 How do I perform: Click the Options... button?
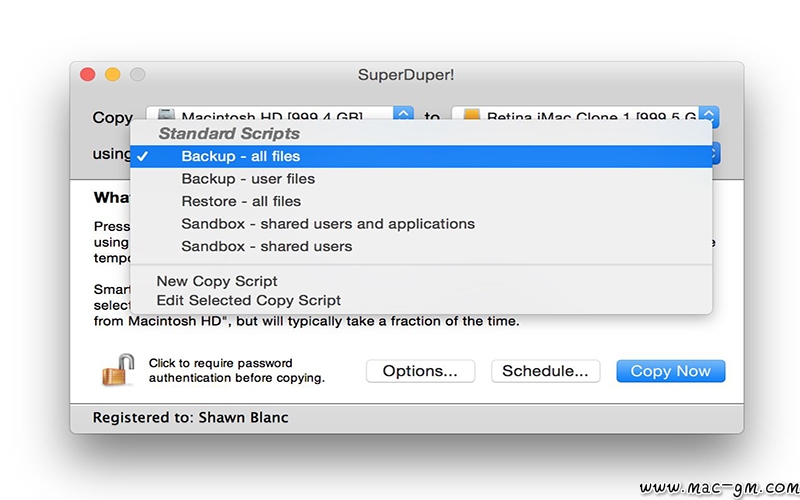420,371
